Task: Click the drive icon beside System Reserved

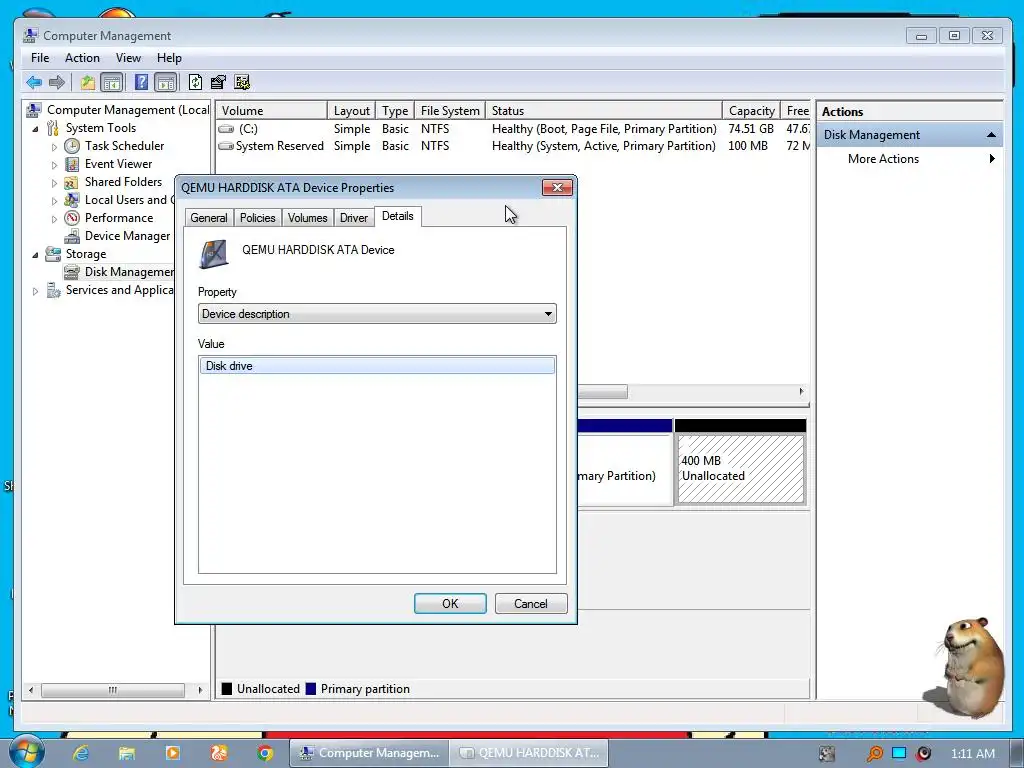Action: pyautogui.click(x=226, y=146)
